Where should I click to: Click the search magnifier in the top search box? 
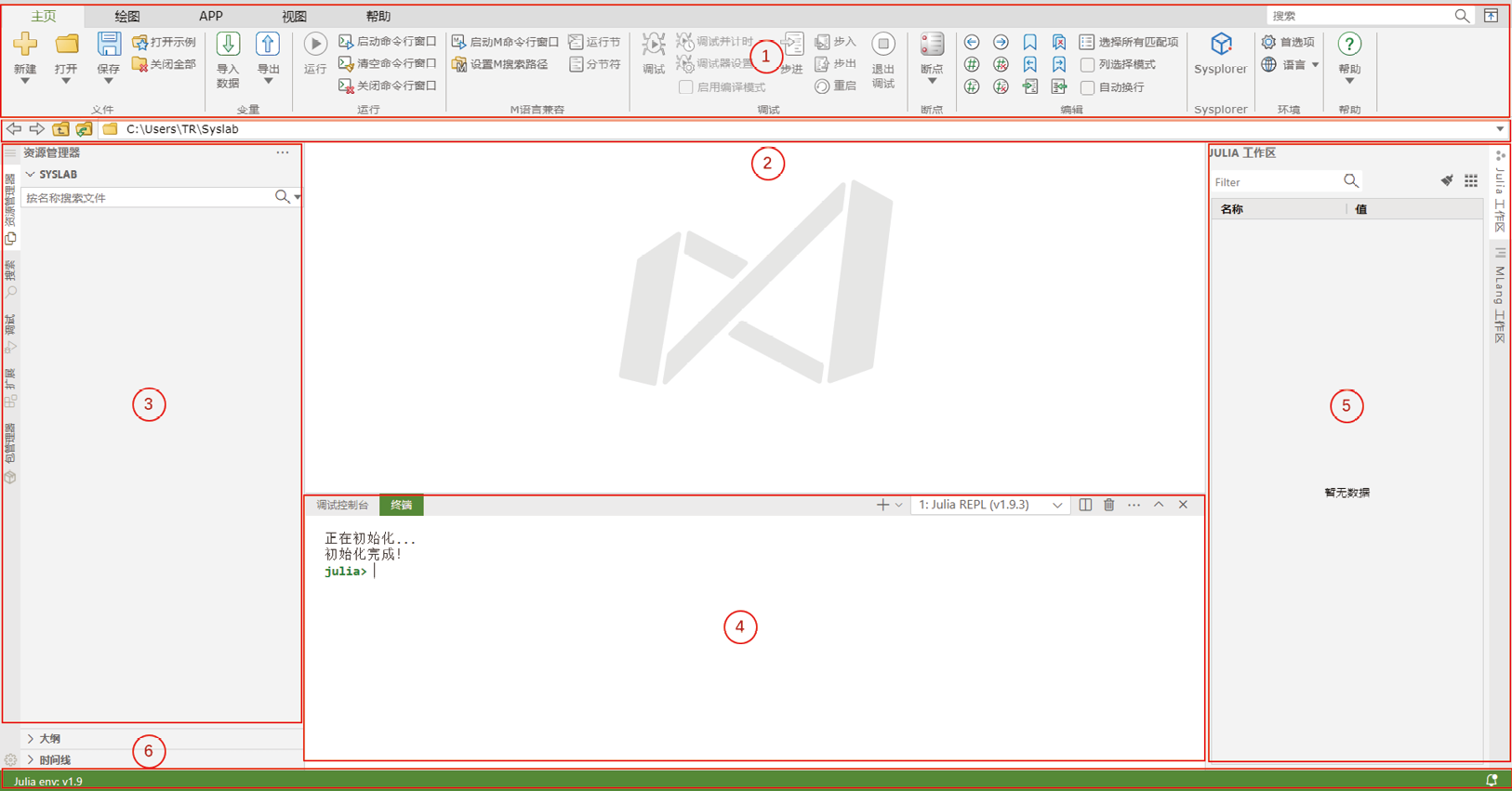(1462, 16)
